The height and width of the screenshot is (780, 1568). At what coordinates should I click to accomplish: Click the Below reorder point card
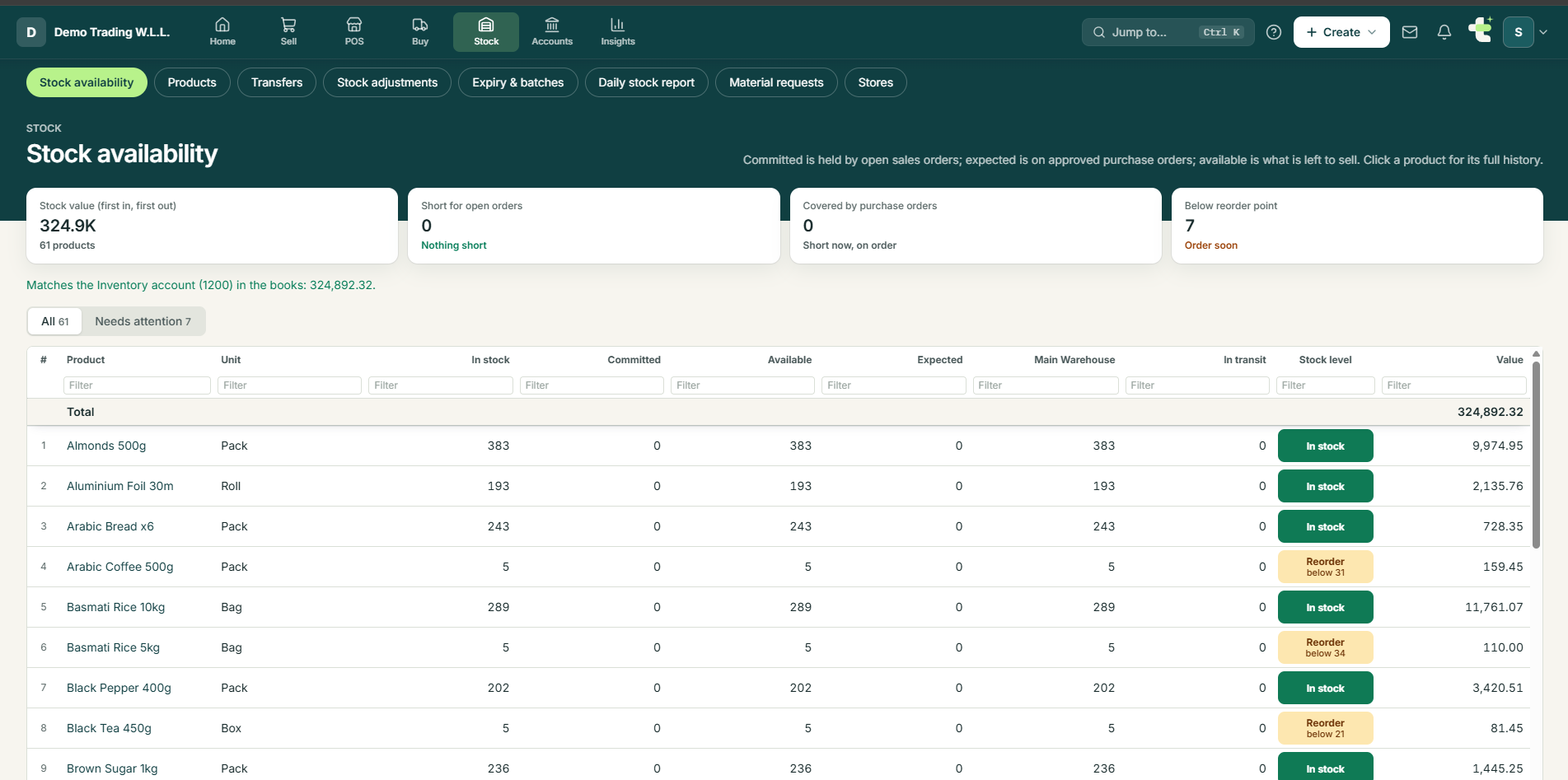click(1357, 226)
